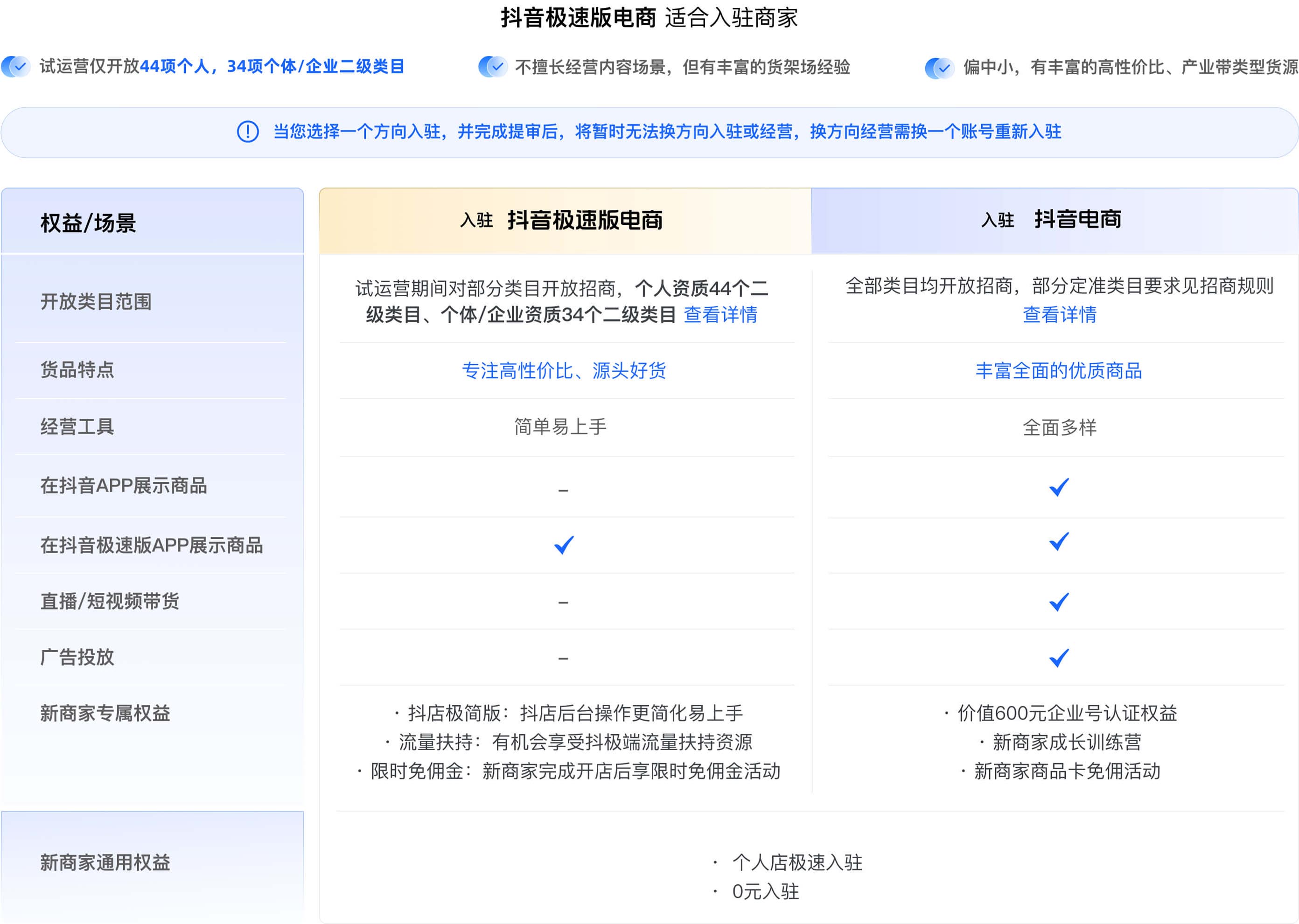
Task: Click 抖音电商 checkmark in 在抖音极速版APP展示商品 row
Action: [x=1059, y=541]
